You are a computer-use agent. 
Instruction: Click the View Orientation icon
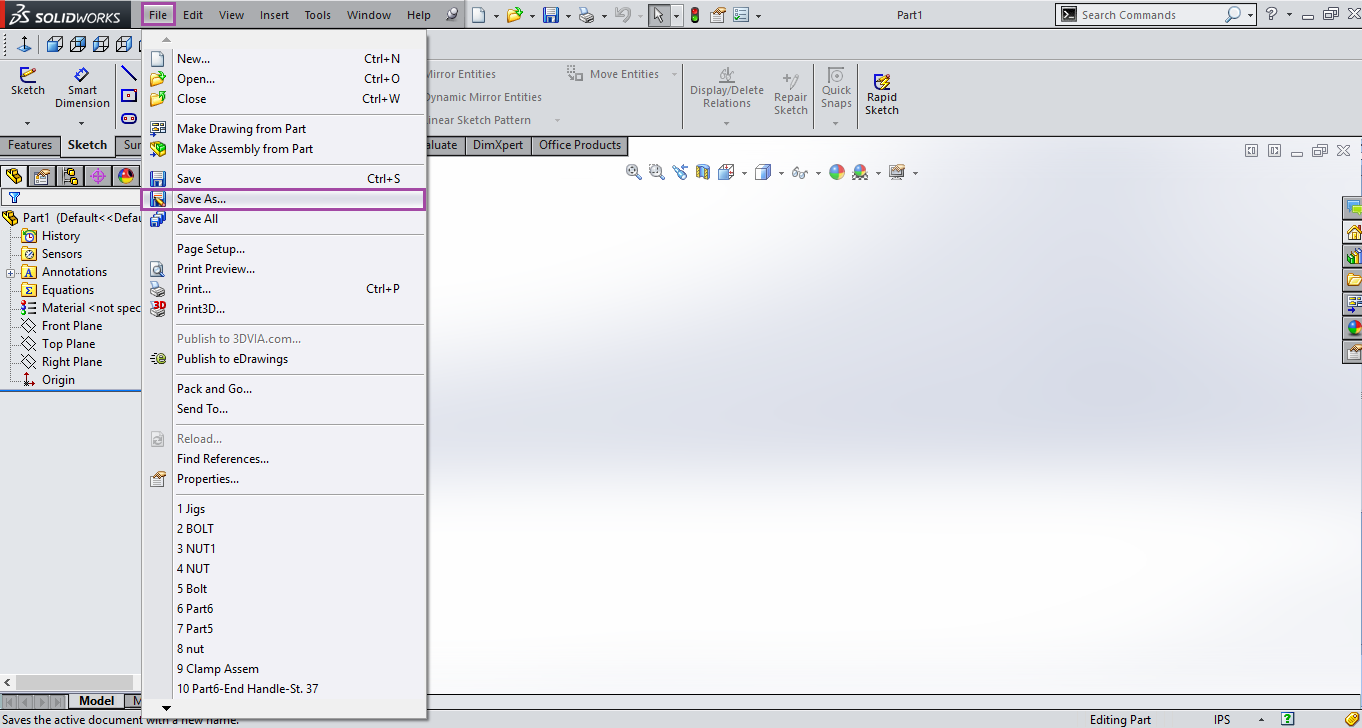tap(726, 172)
